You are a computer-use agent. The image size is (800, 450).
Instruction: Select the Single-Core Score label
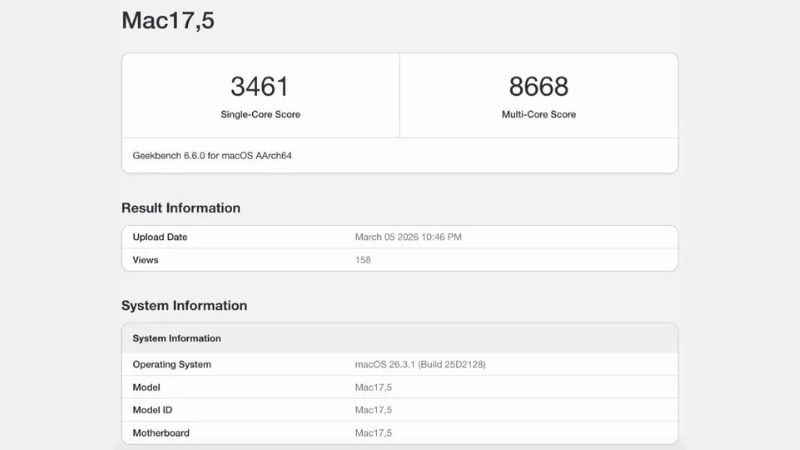[x=260, y=114]
